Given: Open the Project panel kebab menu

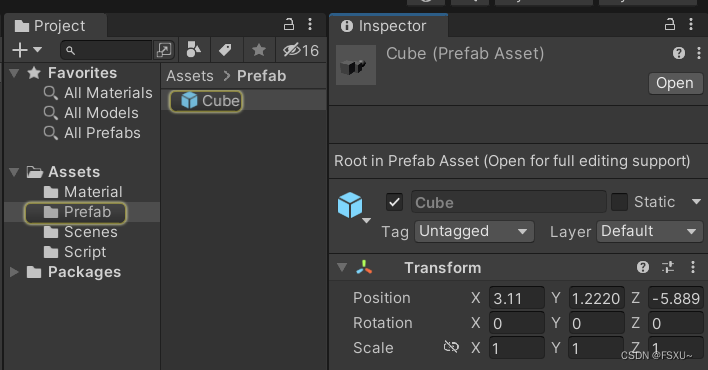Looking at the screenshot, I should 310,24.
